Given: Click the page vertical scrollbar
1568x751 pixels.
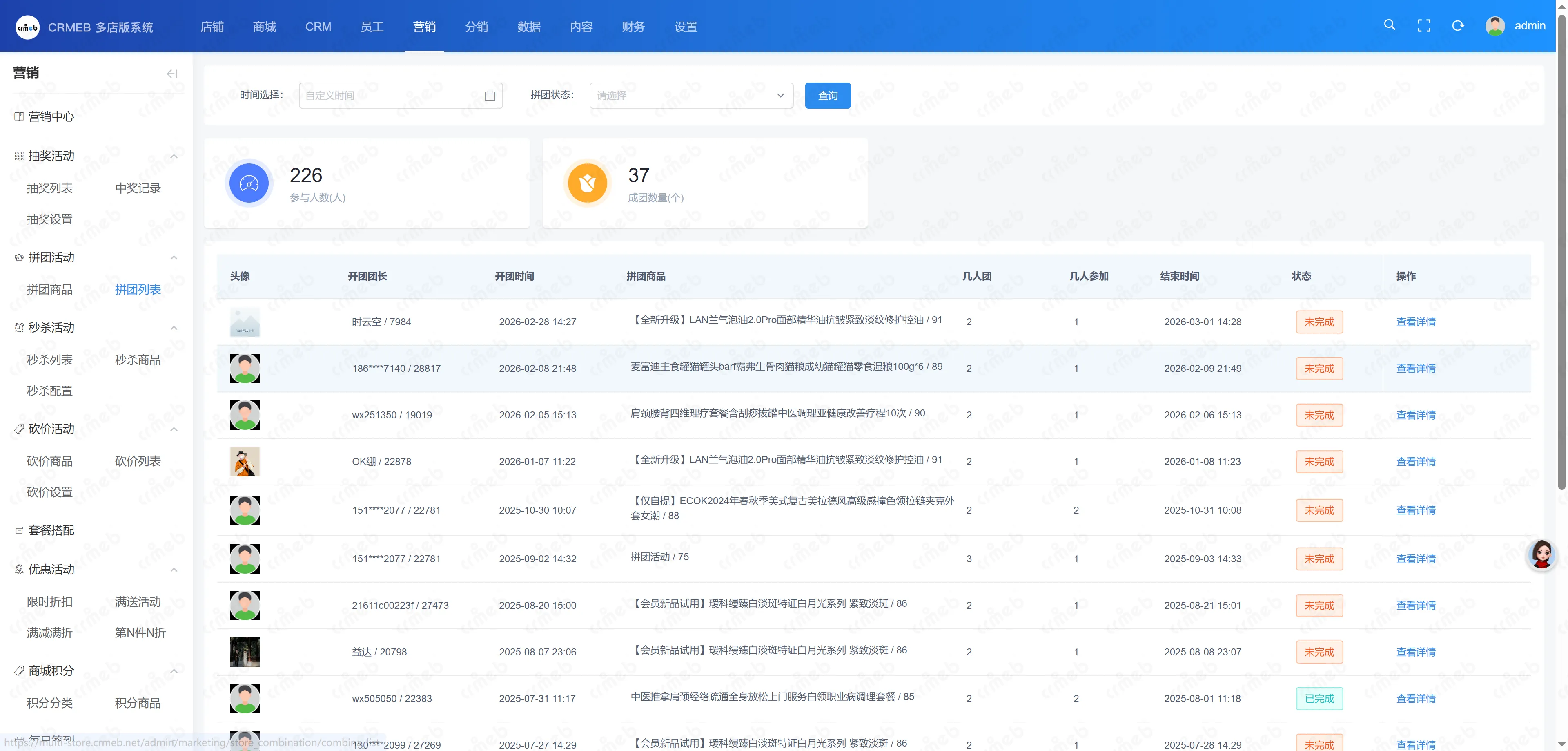Looking at the screenshot, I should 1561,253.
